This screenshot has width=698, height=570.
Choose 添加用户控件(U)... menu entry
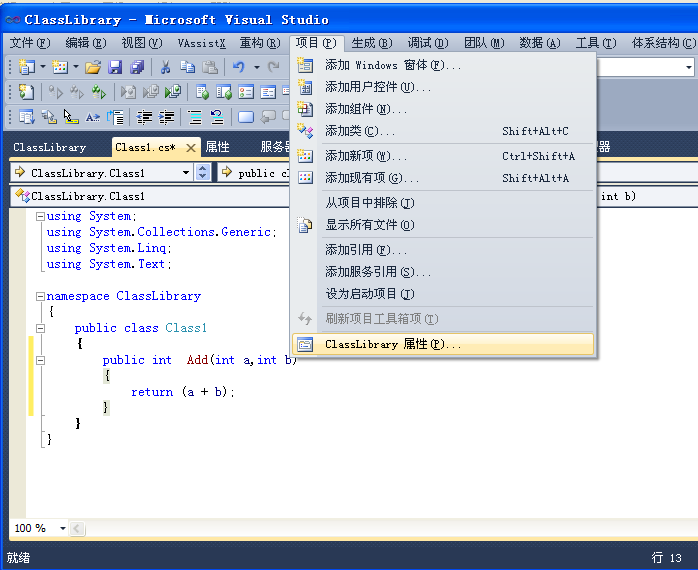[x=443, y=87]
